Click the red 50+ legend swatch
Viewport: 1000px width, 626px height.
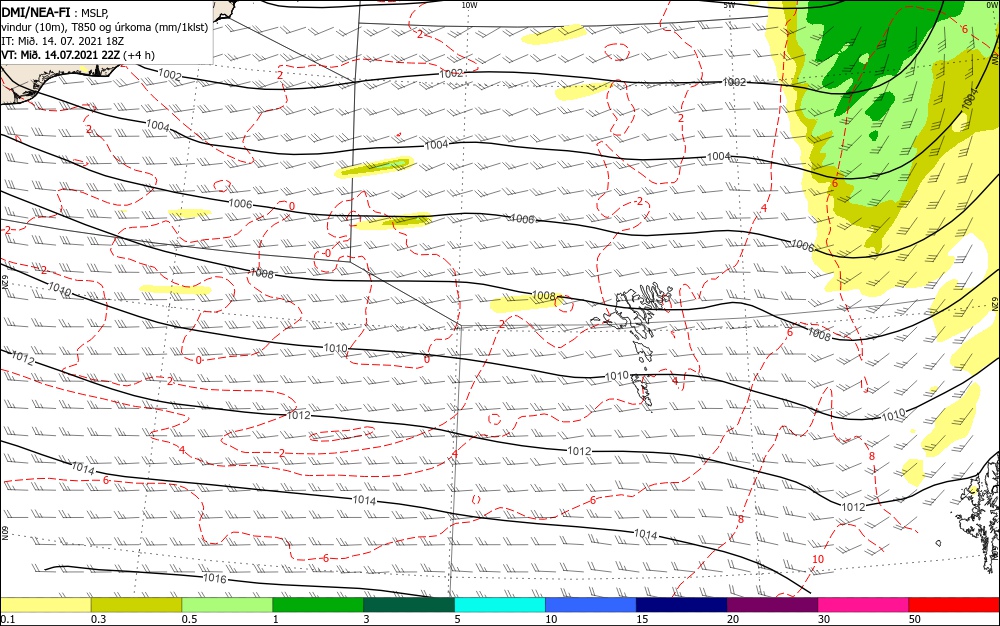(954, 605)
